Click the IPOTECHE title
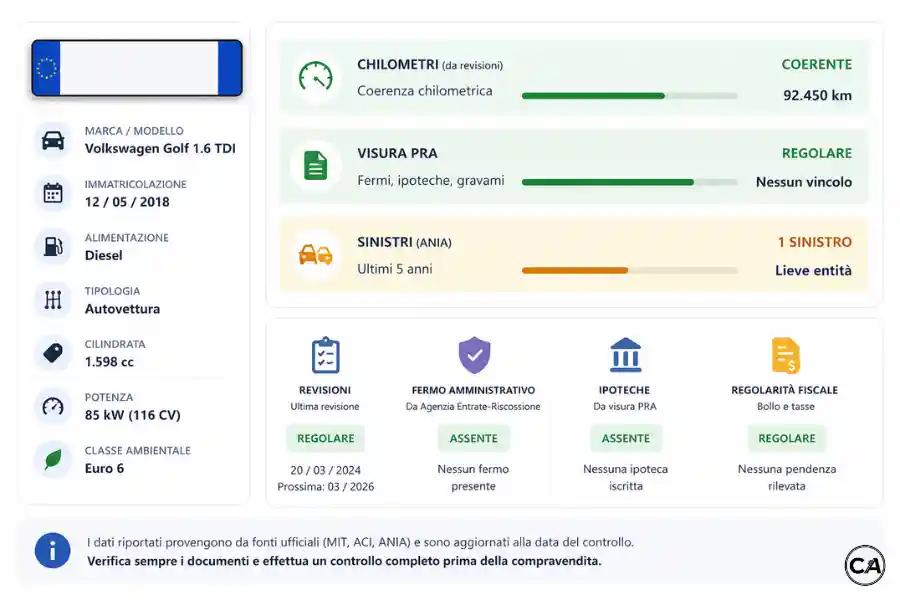900x600 pixels. (x=624, y=390)
